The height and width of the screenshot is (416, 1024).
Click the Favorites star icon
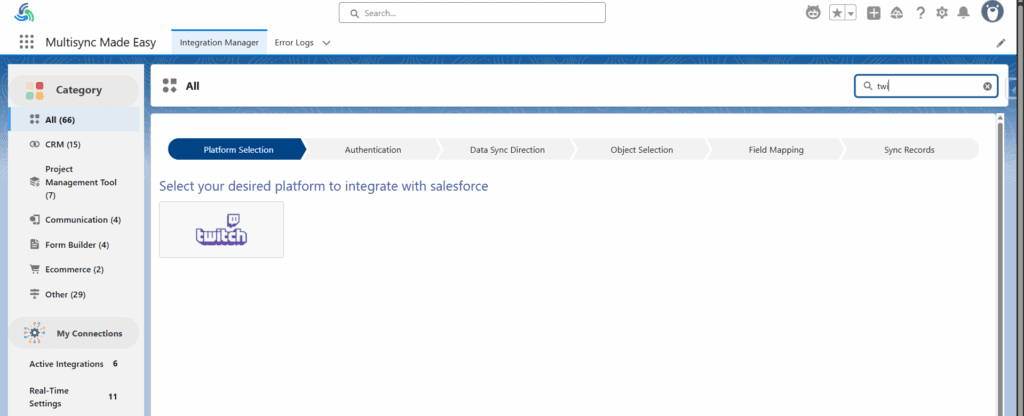(x=837, y=13)
